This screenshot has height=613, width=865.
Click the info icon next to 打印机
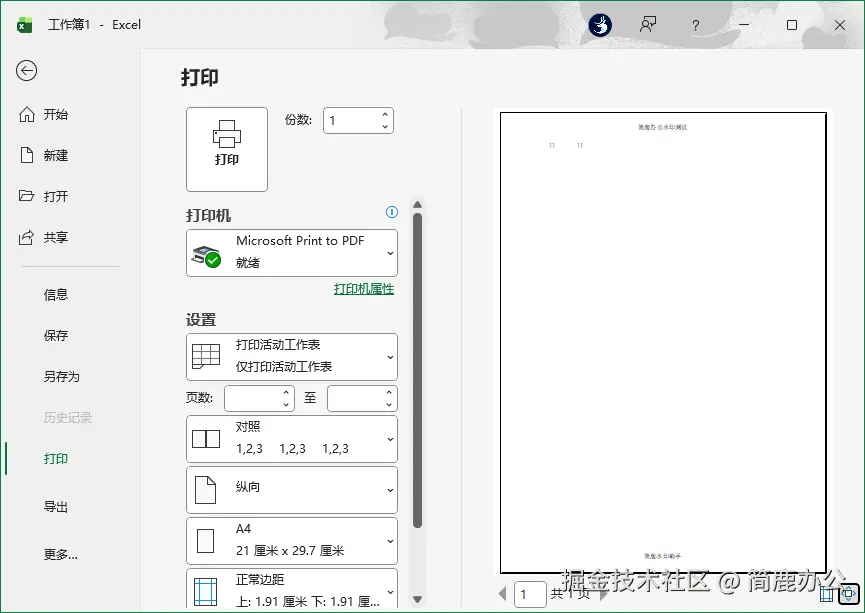(391, 212)
